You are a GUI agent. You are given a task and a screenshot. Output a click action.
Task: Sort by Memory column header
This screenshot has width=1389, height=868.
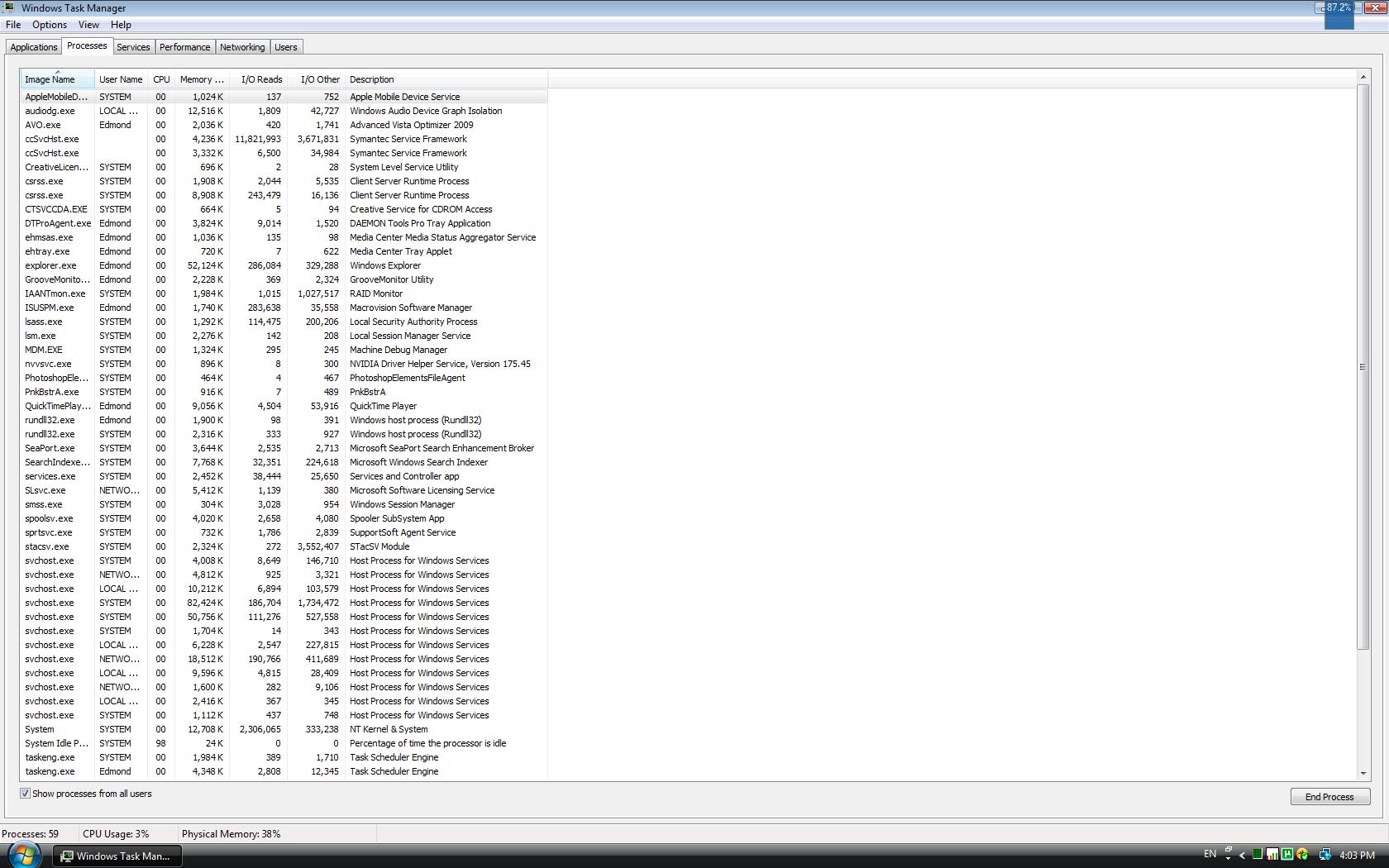click(x=202, y=79)
